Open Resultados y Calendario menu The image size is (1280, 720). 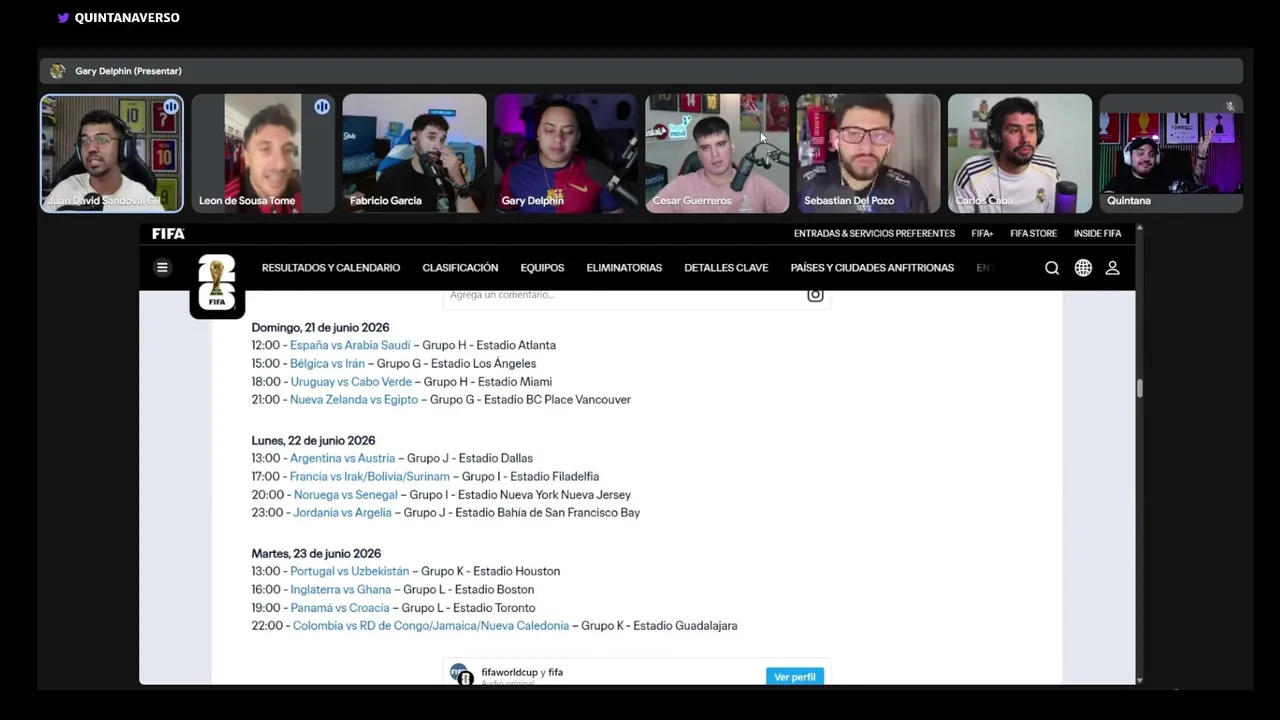click(331, 268)
